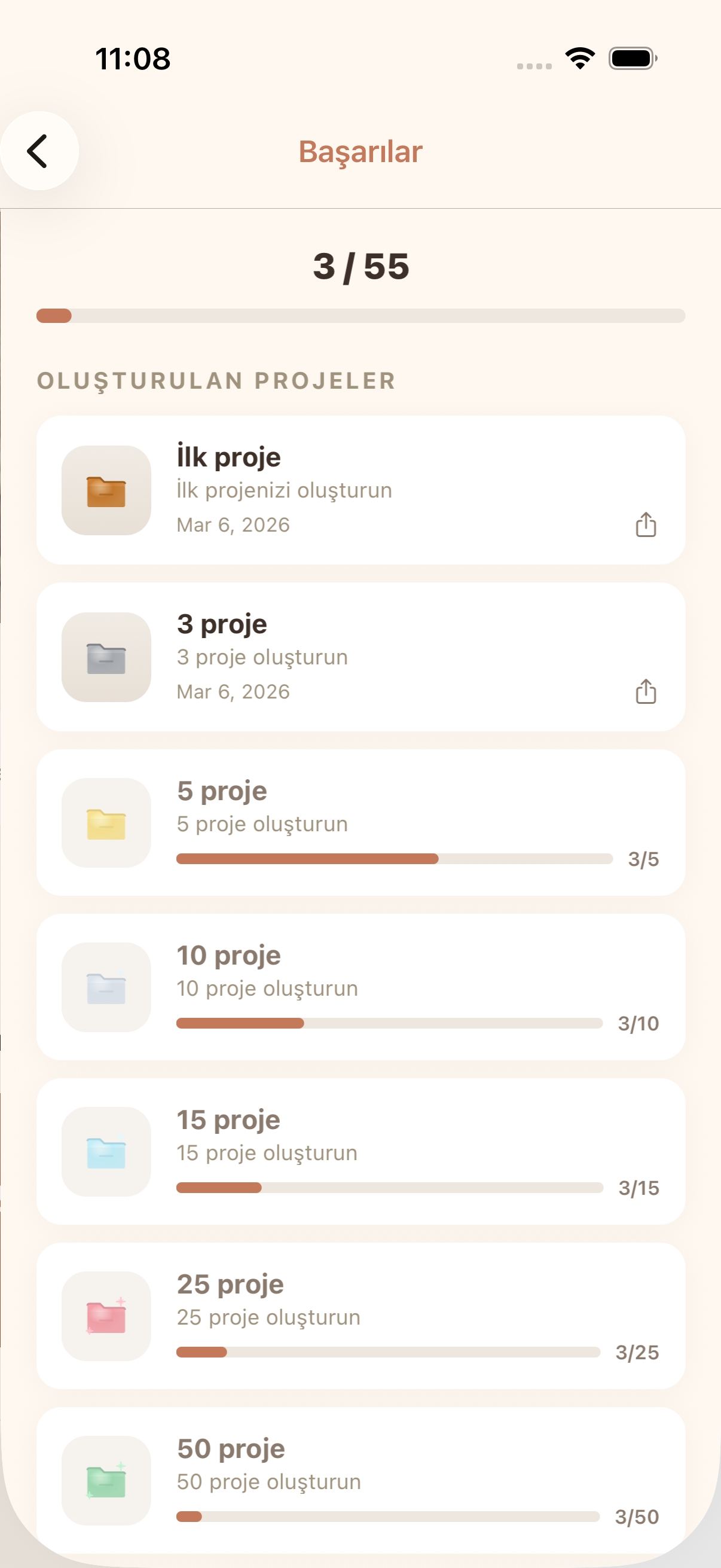
Task: Tap the gray folder badge icon
Action: point(106,657)
